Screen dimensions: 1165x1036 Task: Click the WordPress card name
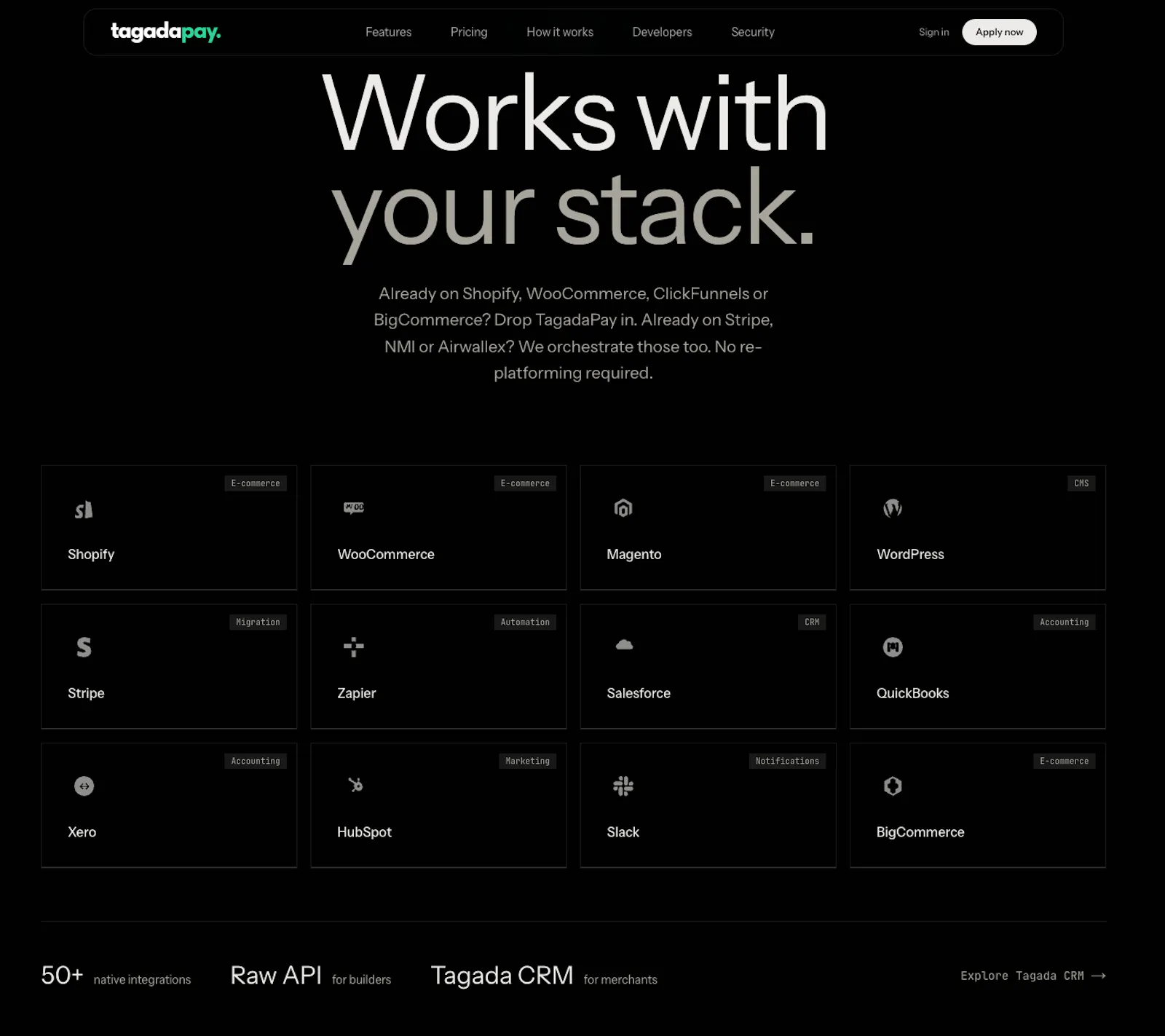tap(910, 554)
